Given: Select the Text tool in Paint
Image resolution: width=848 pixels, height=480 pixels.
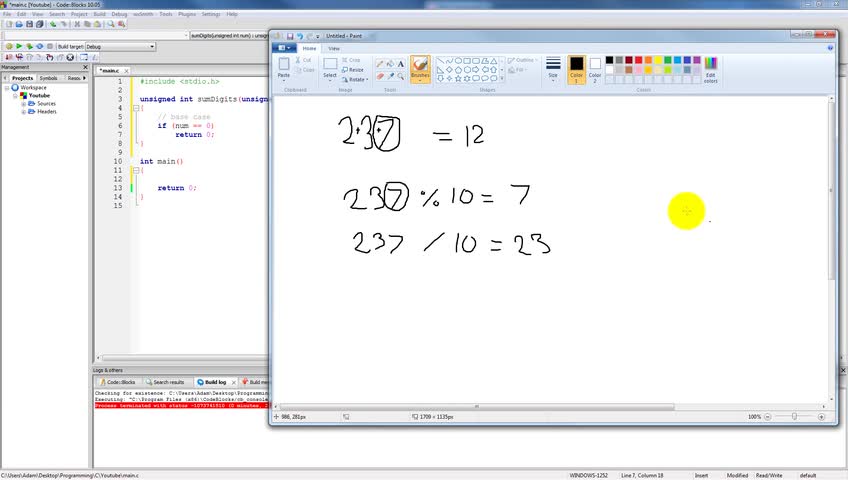Looking at the screenshot, I should (x=401, y=64).
